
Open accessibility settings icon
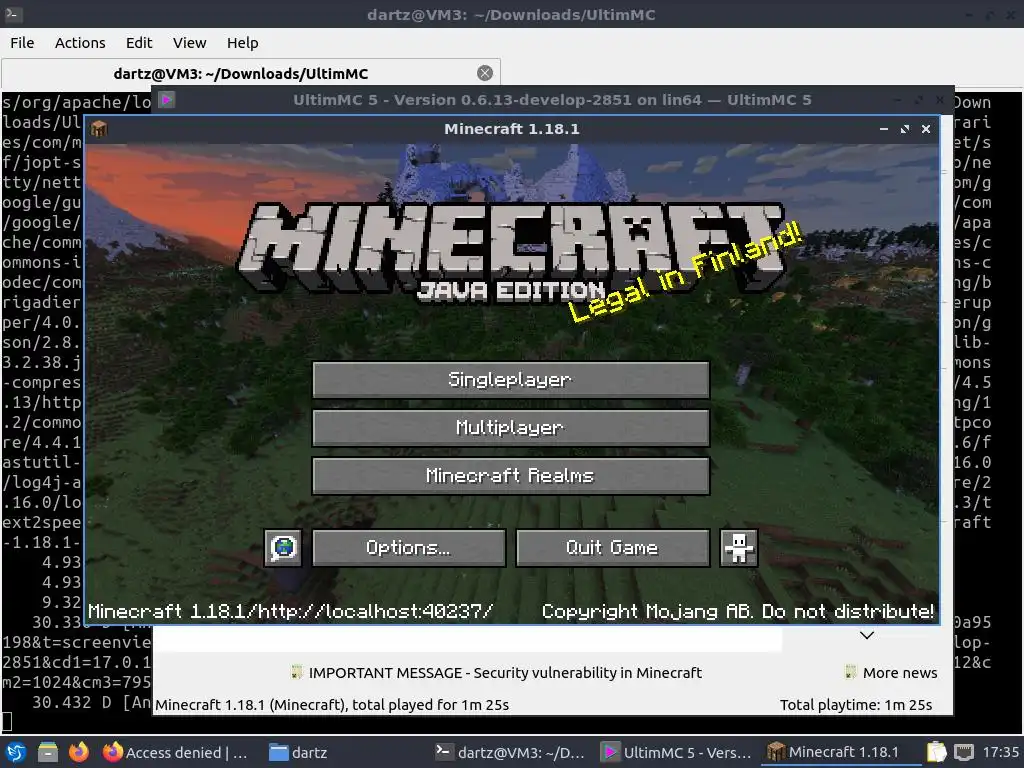tap(739, 547)
